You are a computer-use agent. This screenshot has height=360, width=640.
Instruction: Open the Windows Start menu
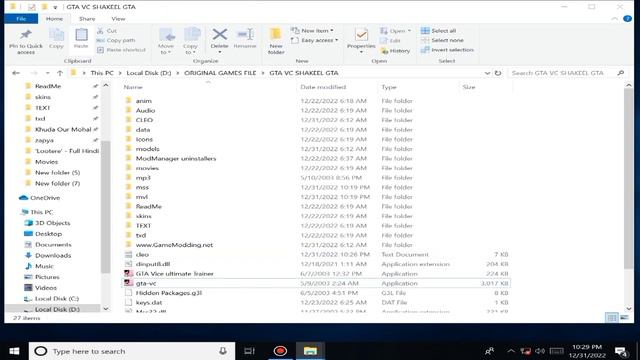[x=14, y=351]
